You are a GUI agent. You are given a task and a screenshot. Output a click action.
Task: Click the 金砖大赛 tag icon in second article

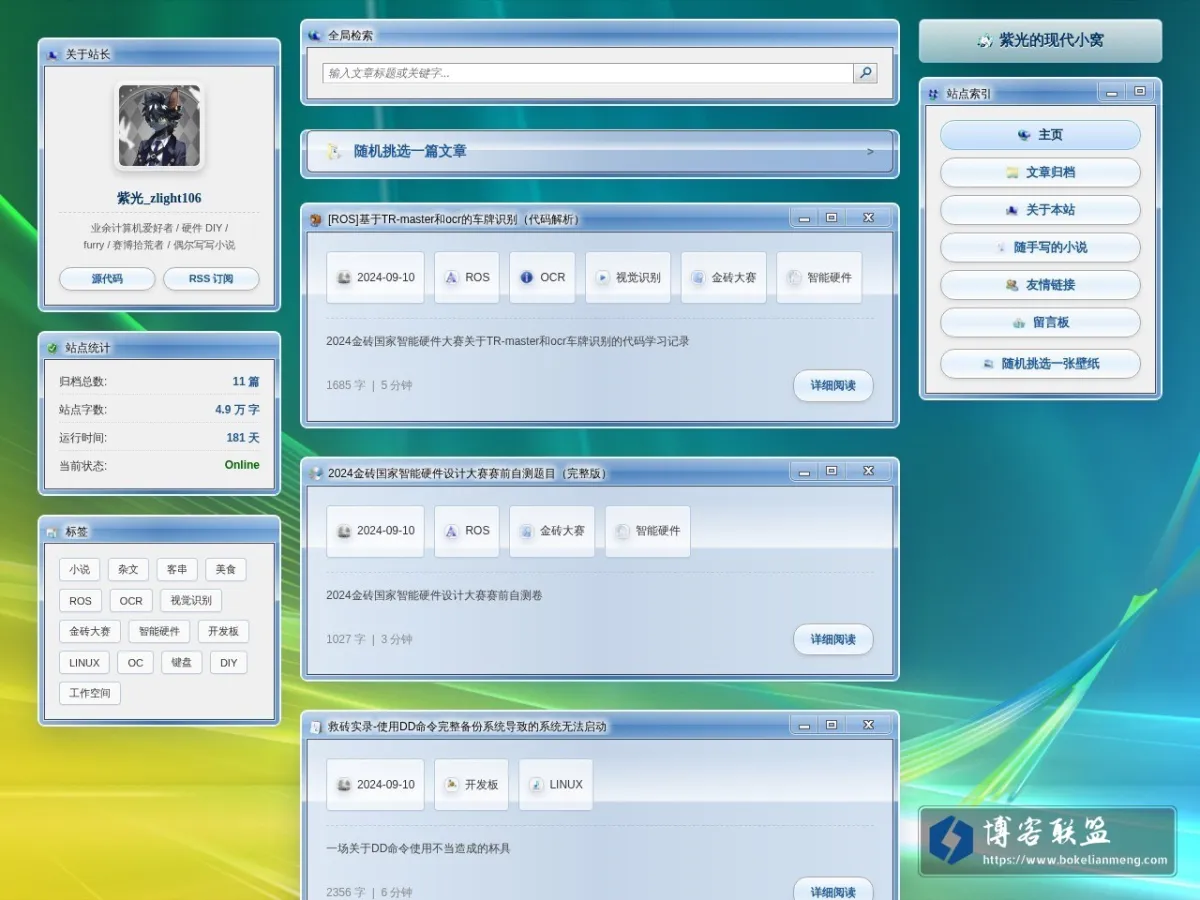pyautogui.click(x=527, y=532)
